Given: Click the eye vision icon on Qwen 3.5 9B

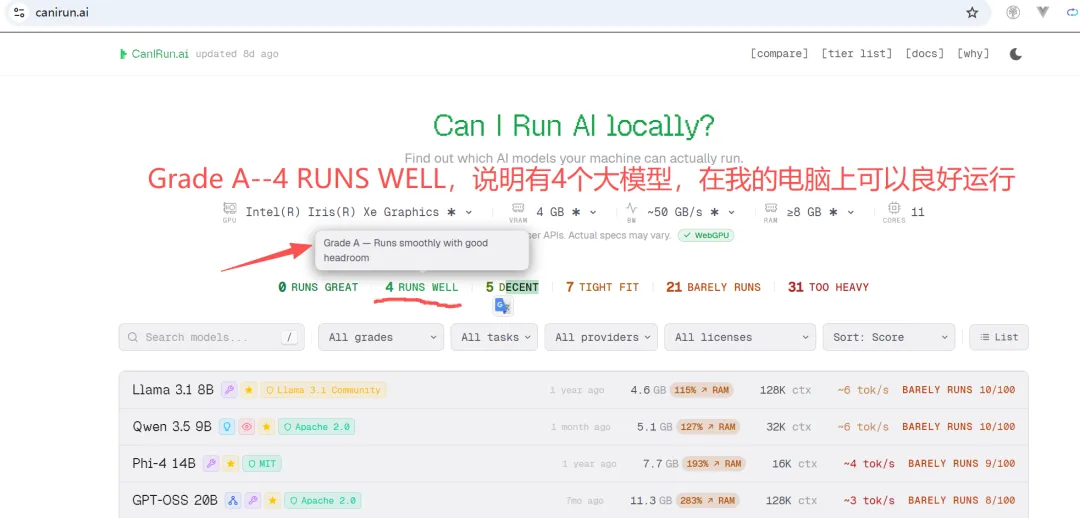Looking at the screenshot, I should click(247, 427).
